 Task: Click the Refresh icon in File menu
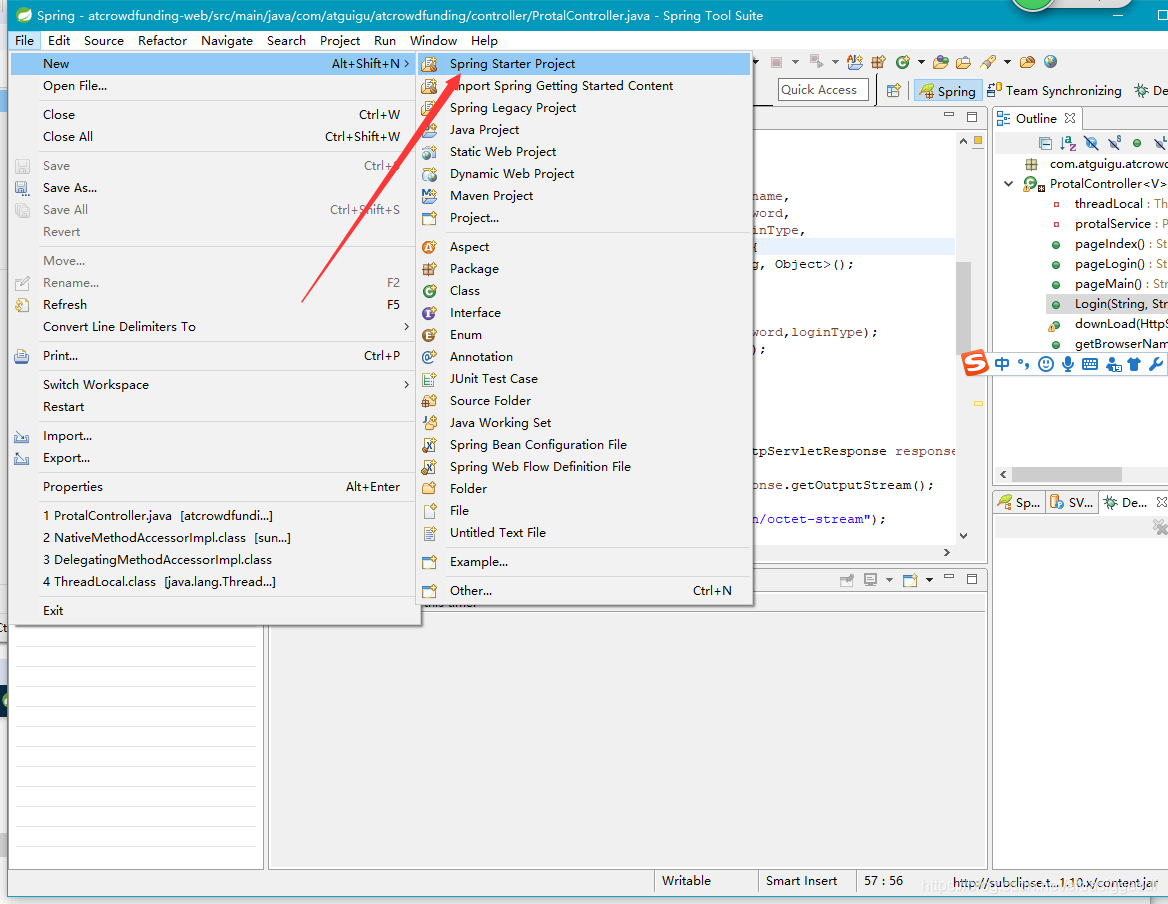point(22,305)
